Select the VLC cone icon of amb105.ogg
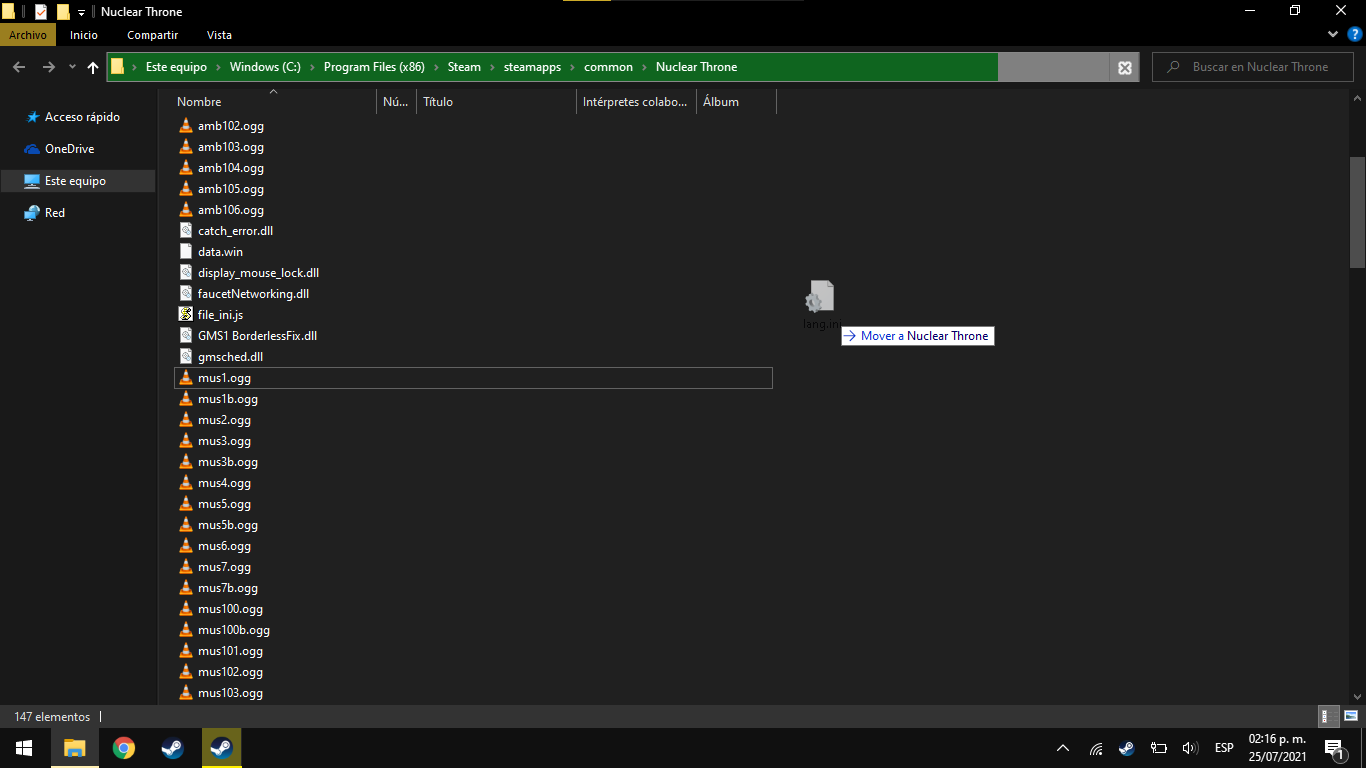1366x768 pixels. (x=185, y=189)
